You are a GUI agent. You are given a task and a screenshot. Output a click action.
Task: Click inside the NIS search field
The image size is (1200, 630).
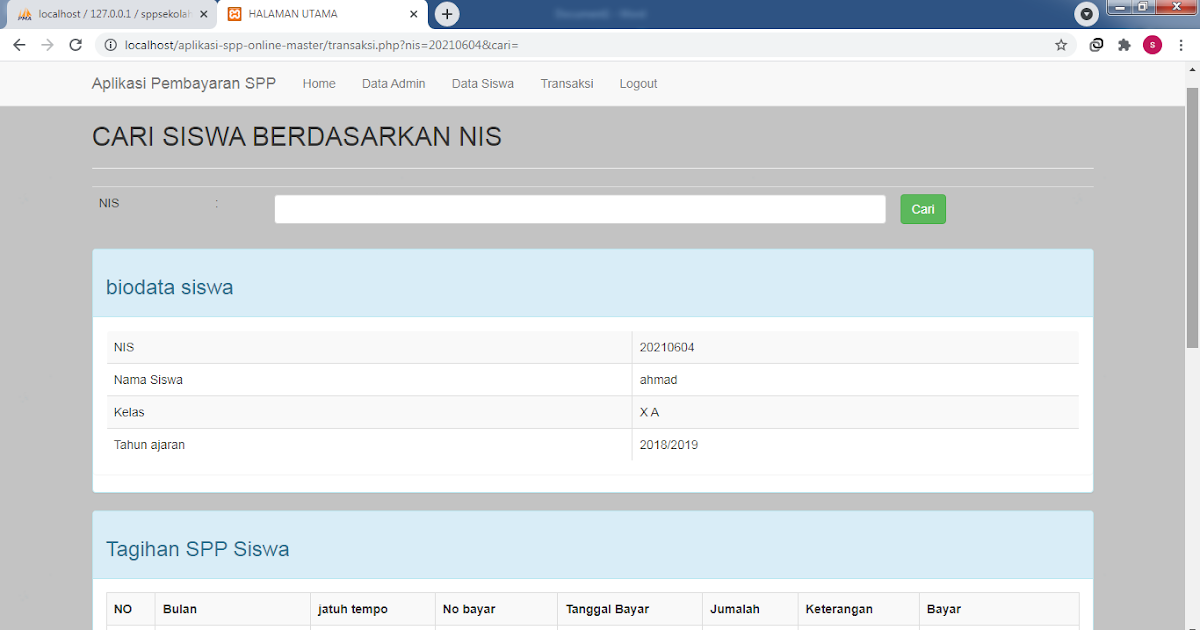(x=580, y=208)
